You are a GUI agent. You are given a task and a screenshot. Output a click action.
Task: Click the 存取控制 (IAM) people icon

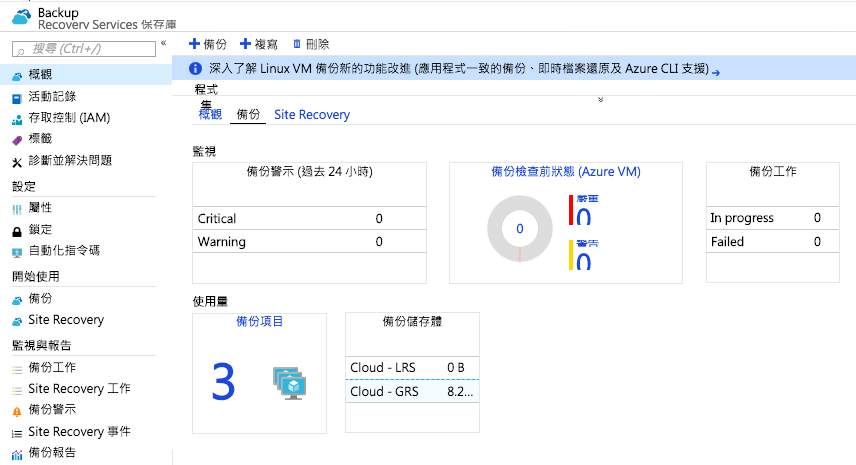17,120
